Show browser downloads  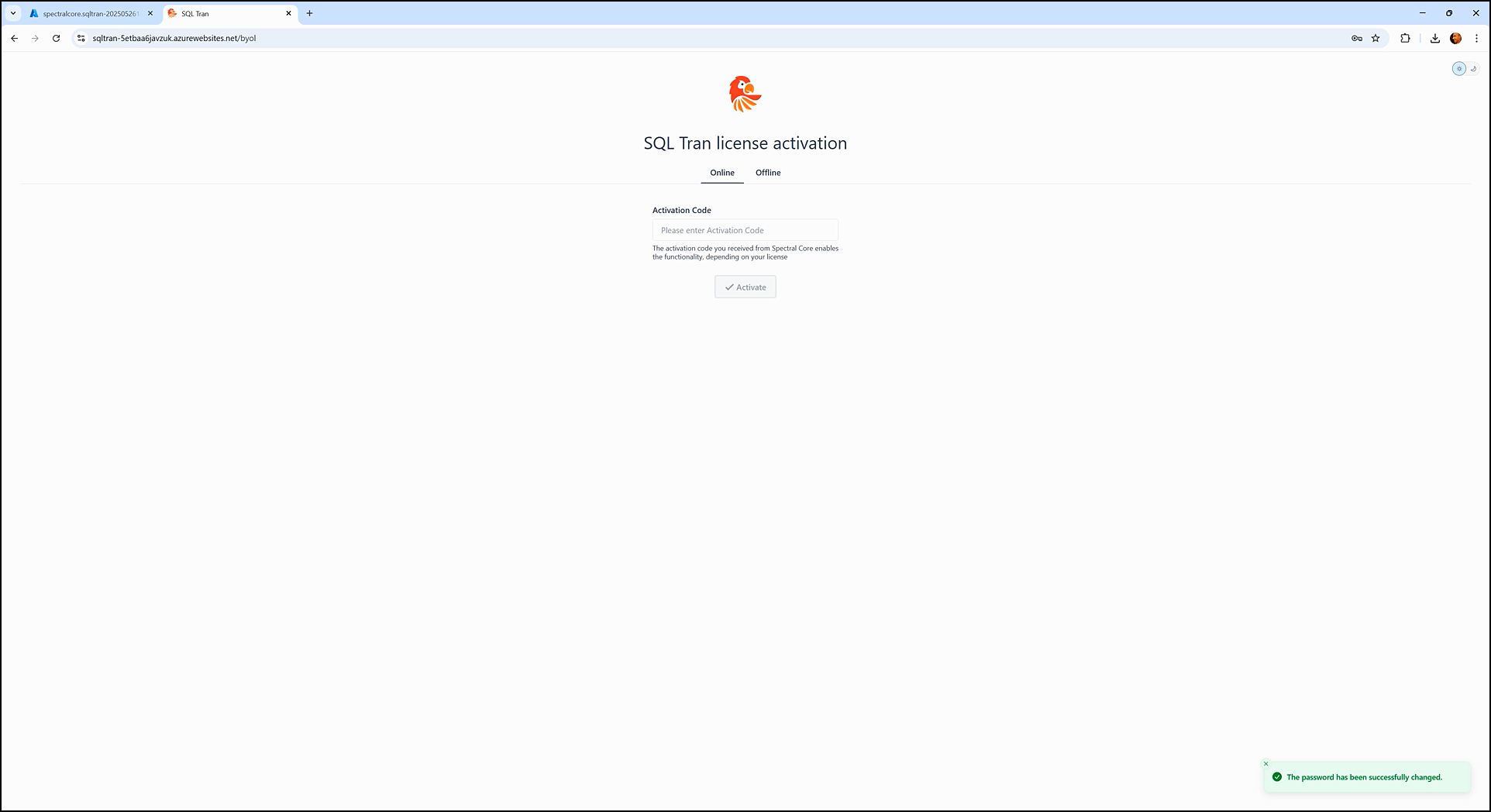coord(1434,38)
